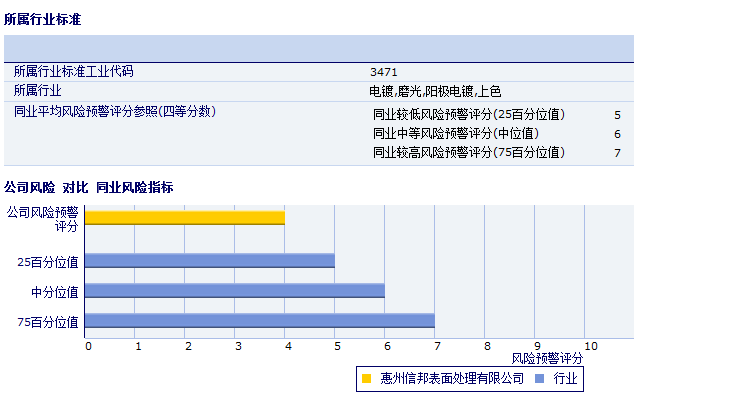Screen dimensions: 736x400
Task: Click the blue 75百分位值 bar
Action: coord(260,321)
